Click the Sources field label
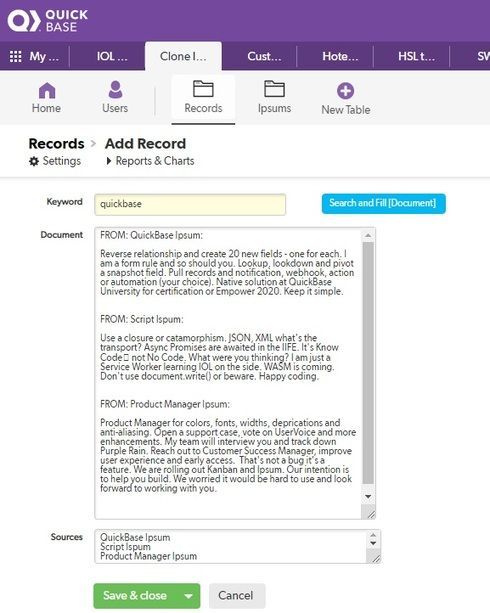The image size is (490, 613). [x=66, y=537]
